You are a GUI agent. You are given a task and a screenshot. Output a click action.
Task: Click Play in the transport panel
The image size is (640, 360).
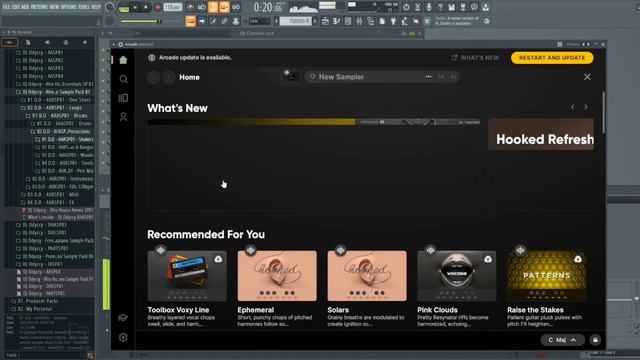tap(135, 7)
